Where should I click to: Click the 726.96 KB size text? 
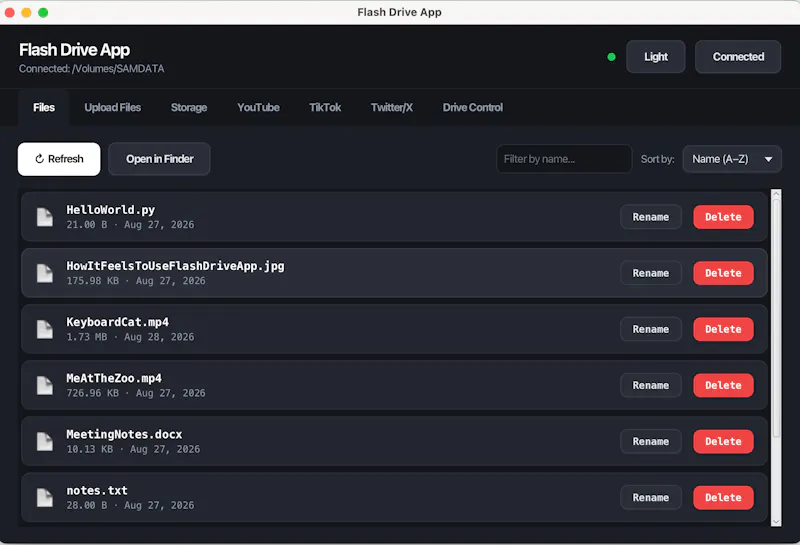[92, 393]
